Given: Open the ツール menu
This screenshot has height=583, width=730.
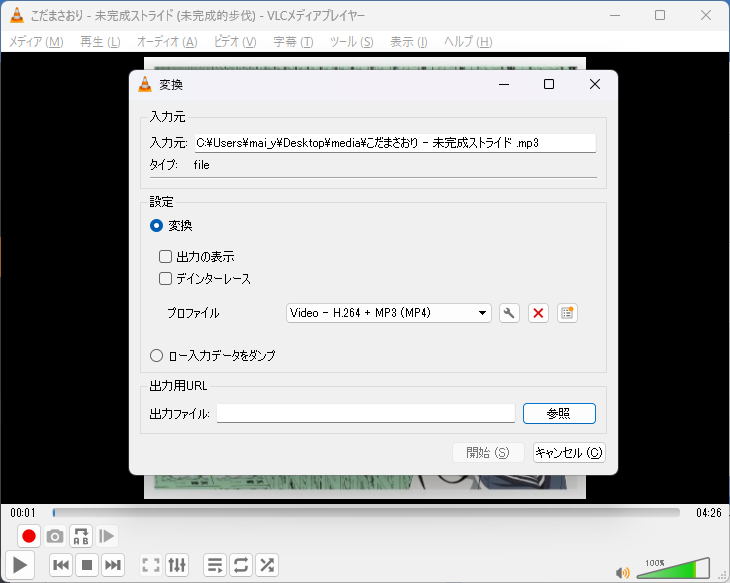Looking at the screenshot, I should coord(351,42).
